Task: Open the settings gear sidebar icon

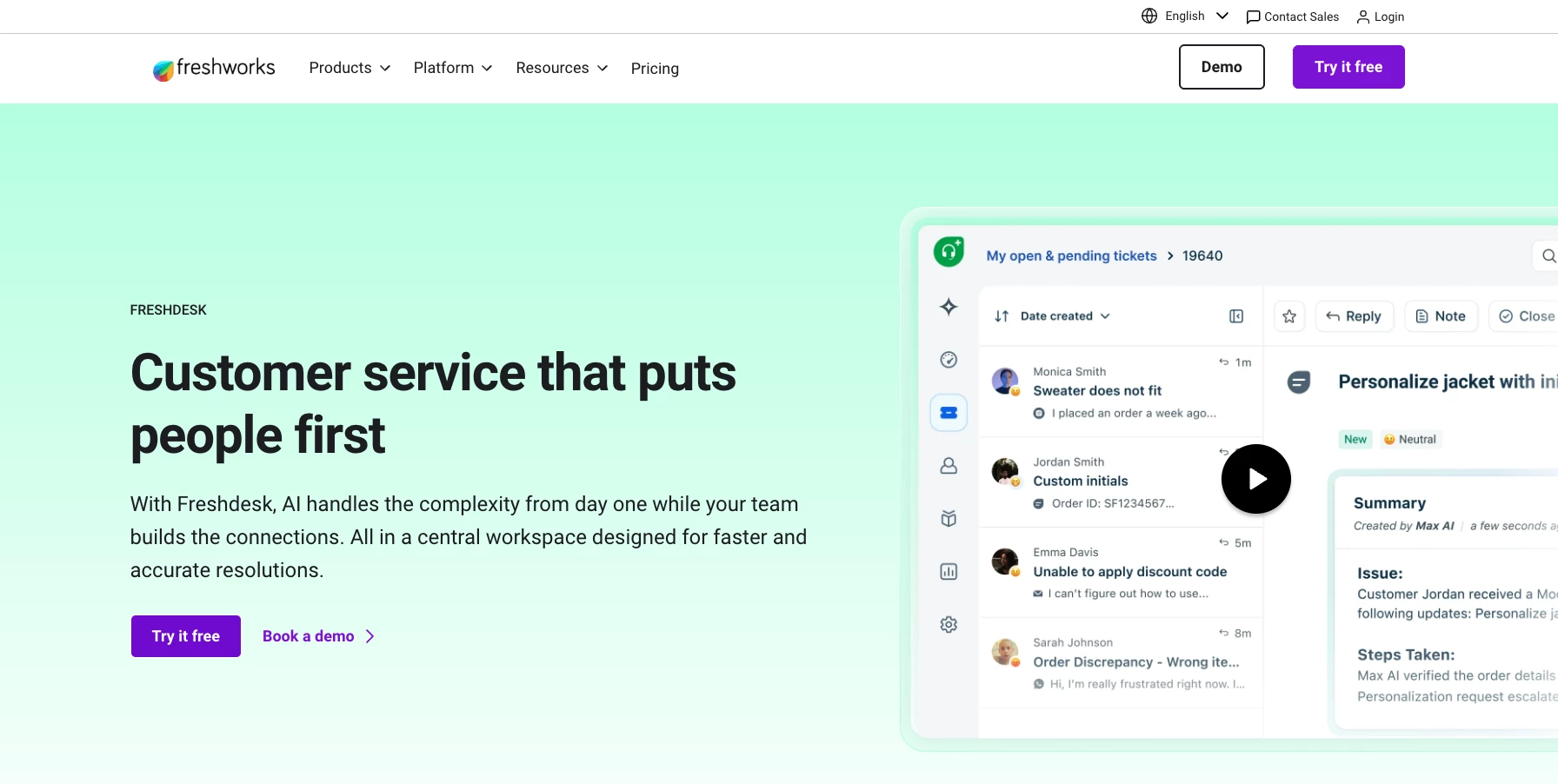Action: coord(949,625)
